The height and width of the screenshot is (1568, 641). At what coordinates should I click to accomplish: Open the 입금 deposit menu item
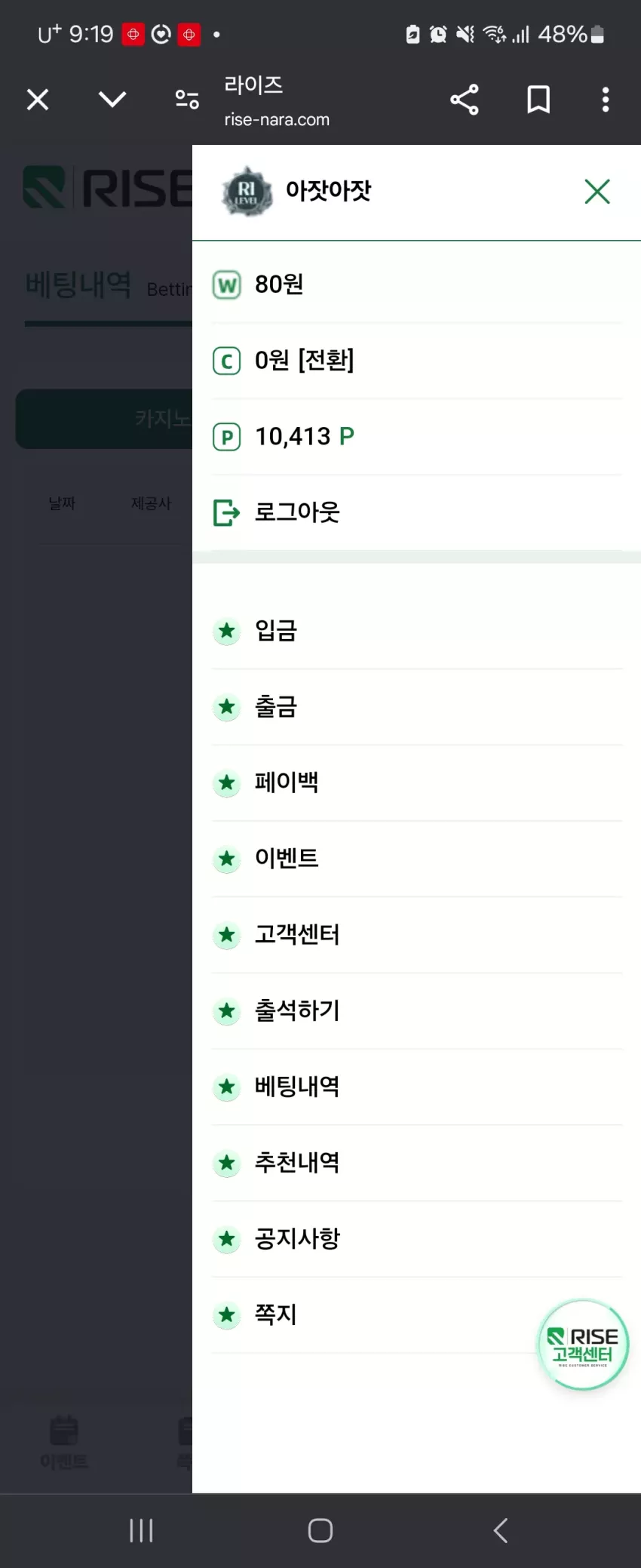point(416,631)
